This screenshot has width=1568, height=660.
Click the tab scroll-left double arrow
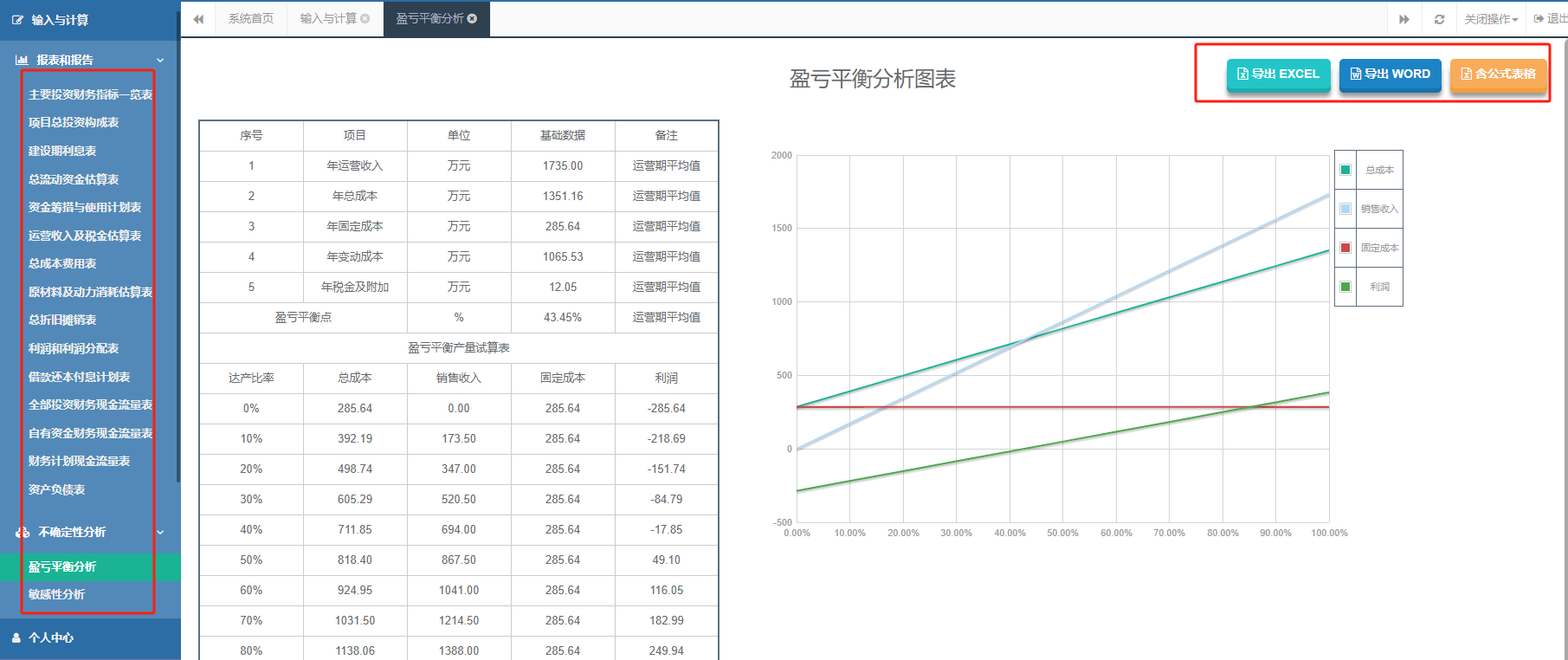tap(198, 19)
